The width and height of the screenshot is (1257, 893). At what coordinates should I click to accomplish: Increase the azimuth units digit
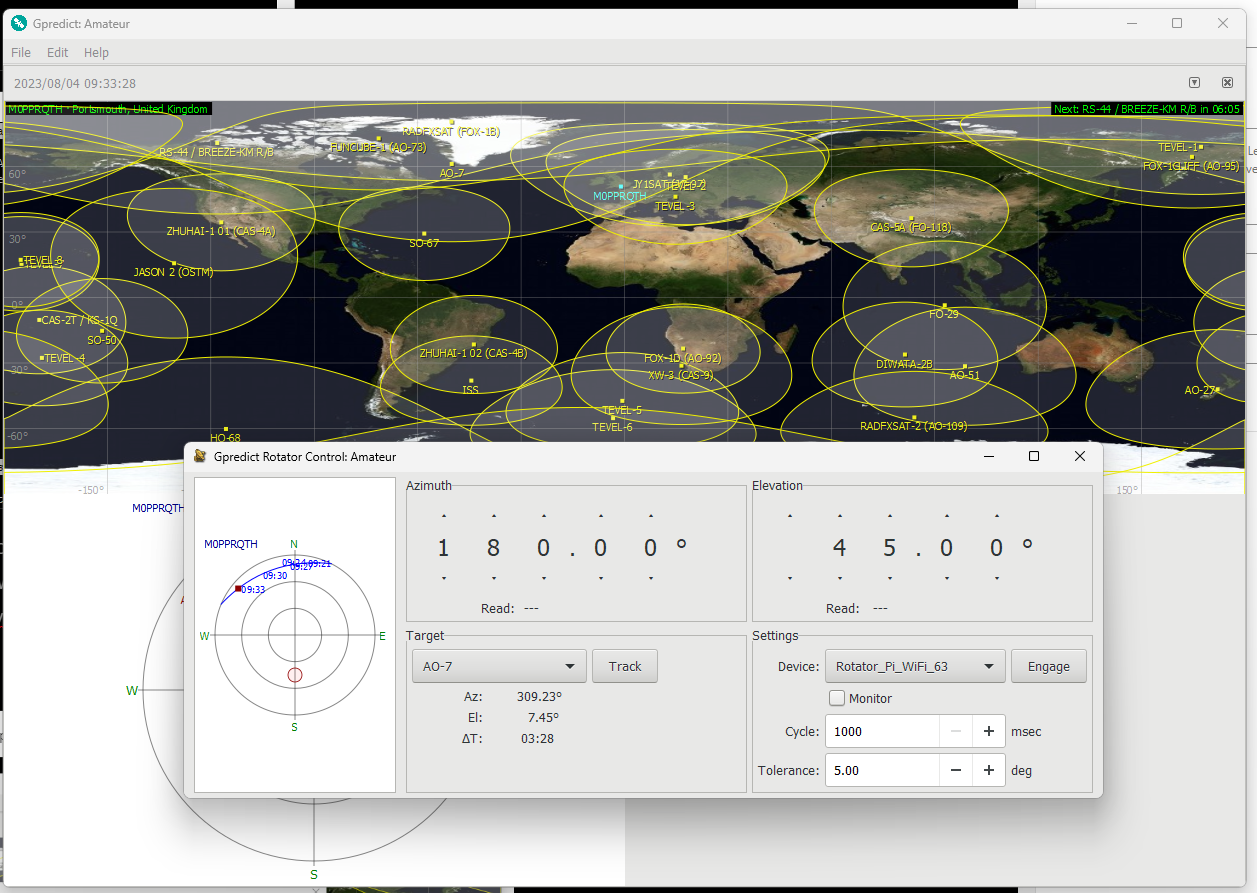coord(544,516)
